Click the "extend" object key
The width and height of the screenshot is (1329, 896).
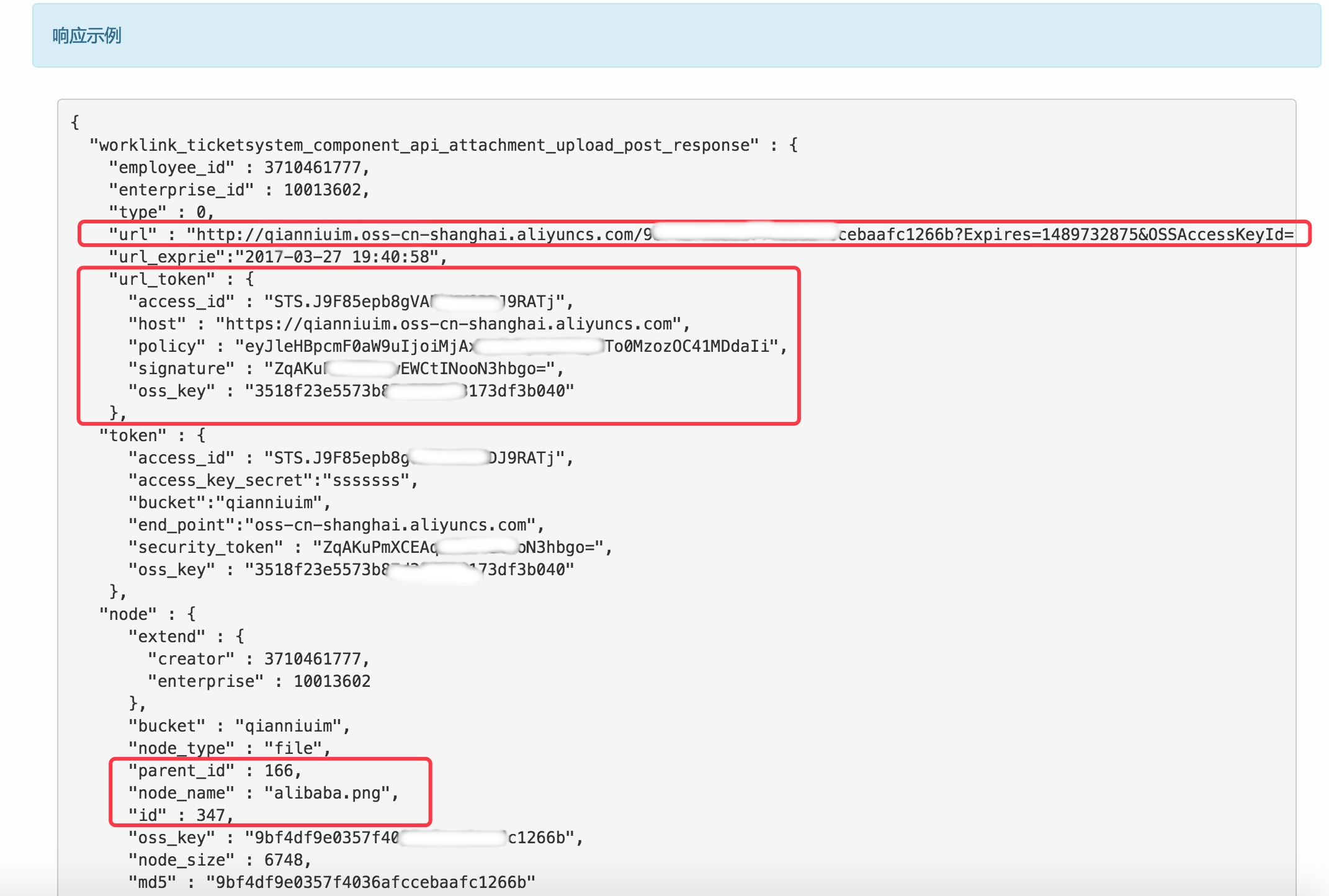(x=166, y=637)
